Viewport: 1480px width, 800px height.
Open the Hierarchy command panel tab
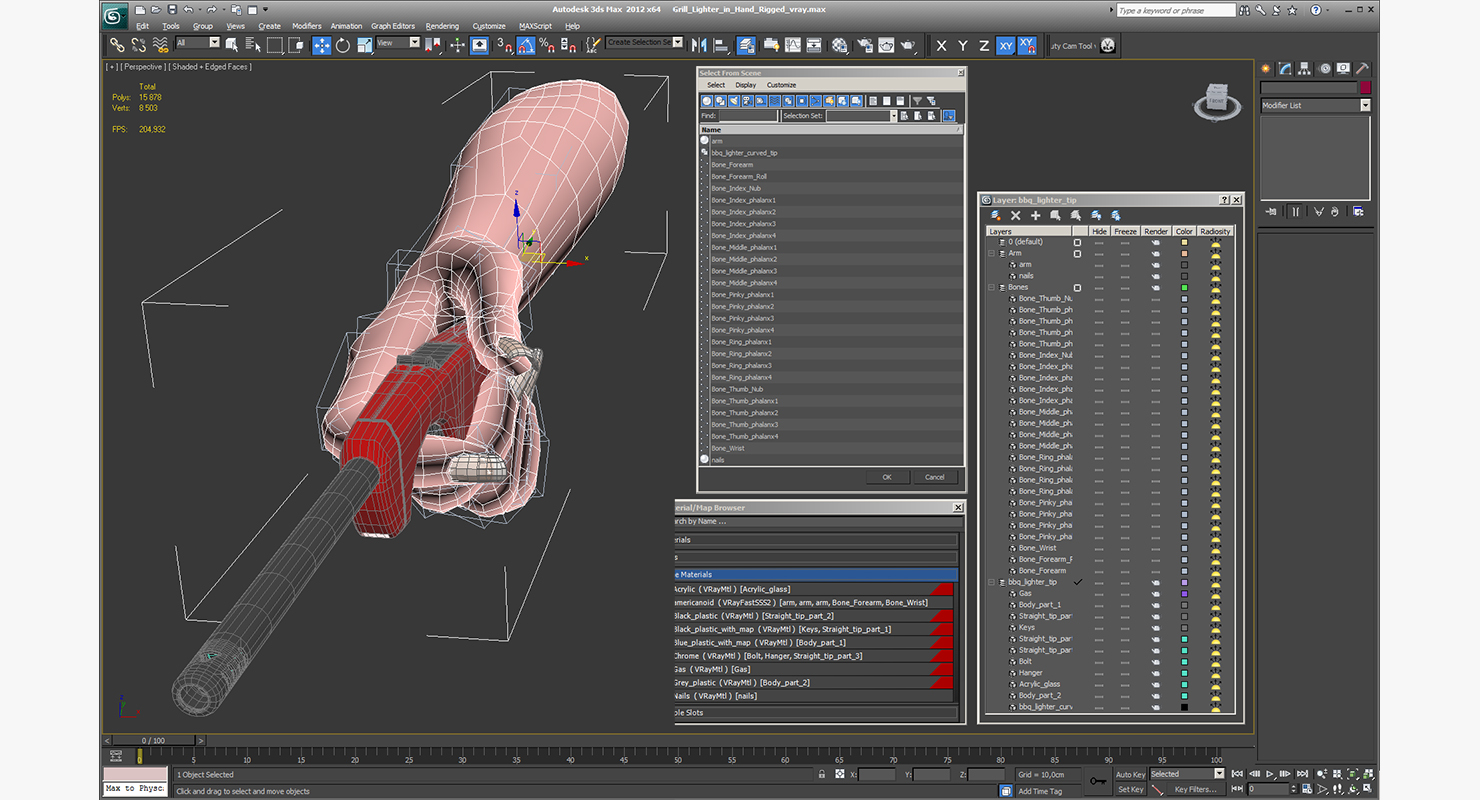click(1306, 69)
